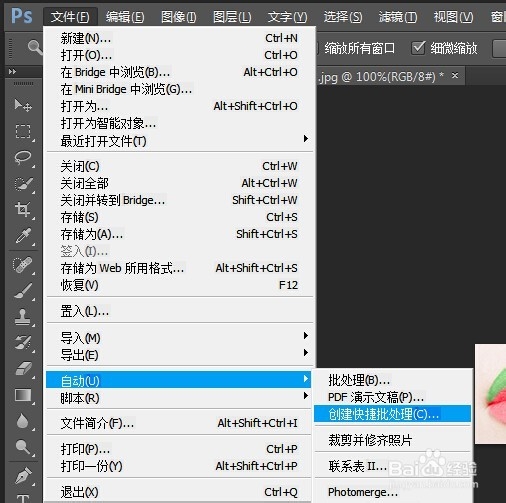The image size is (506, 503).
Task: Select the Rectangular Marquee tool
Action: pyautogui.click(x=23, y=131)
